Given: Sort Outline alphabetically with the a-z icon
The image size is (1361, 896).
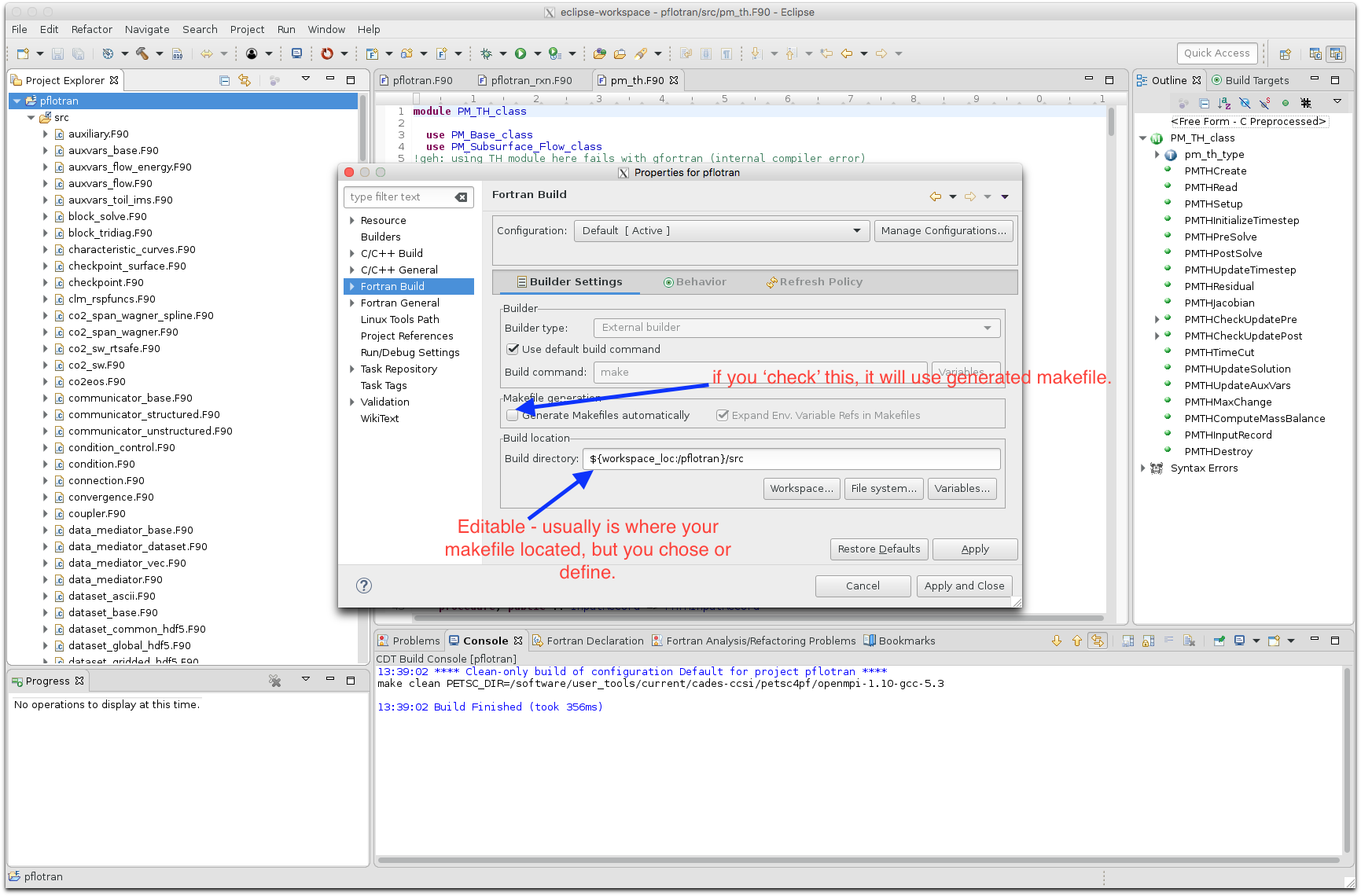Looking at the screenshot, I should [1224, 103].
